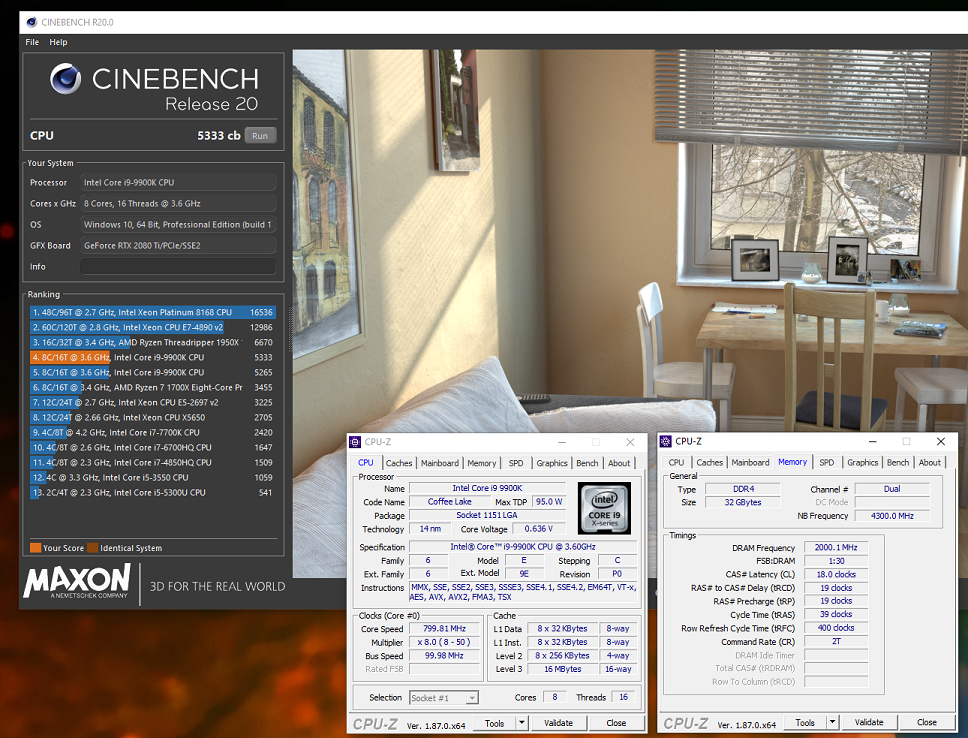The width and height of the screenshot is (968, 738).
Task: Select the Ryzen Threadripper 1950X ranking row
Action: tap(152, 342)
